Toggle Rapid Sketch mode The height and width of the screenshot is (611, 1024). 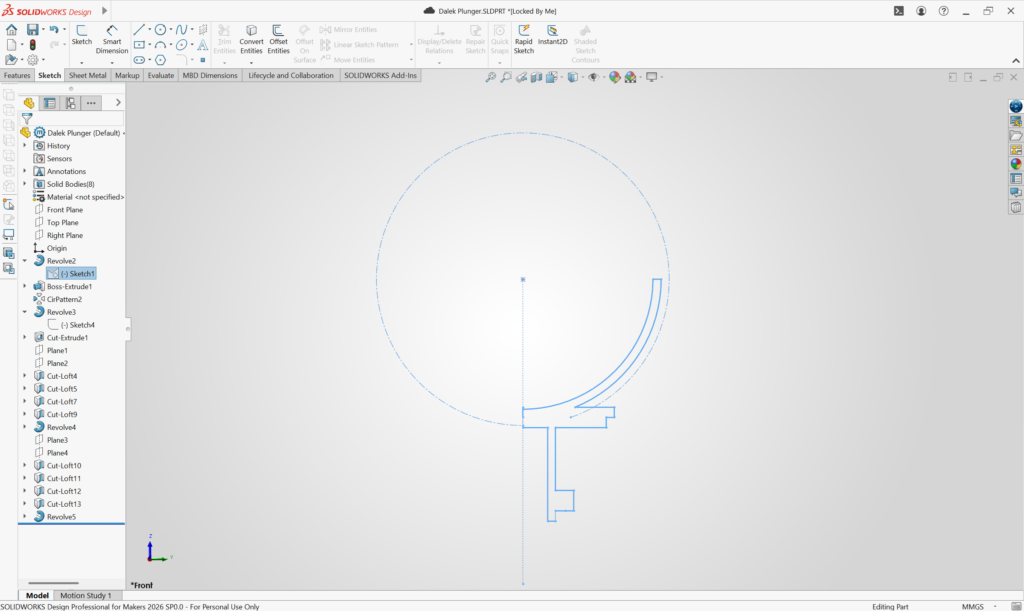(523, 38)
